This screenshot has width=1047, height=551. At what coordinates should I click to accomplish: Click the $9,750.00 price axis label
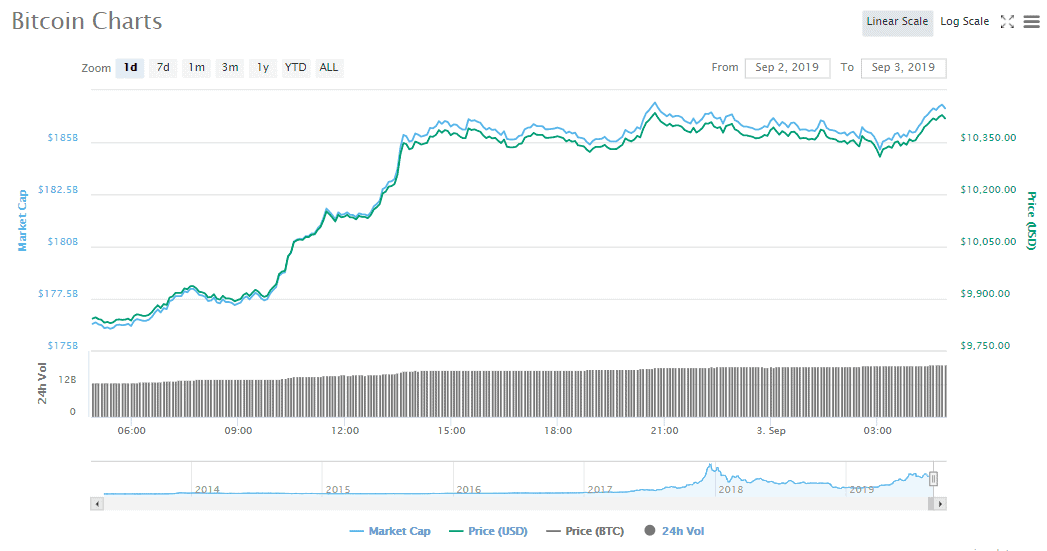coord(985,346)
